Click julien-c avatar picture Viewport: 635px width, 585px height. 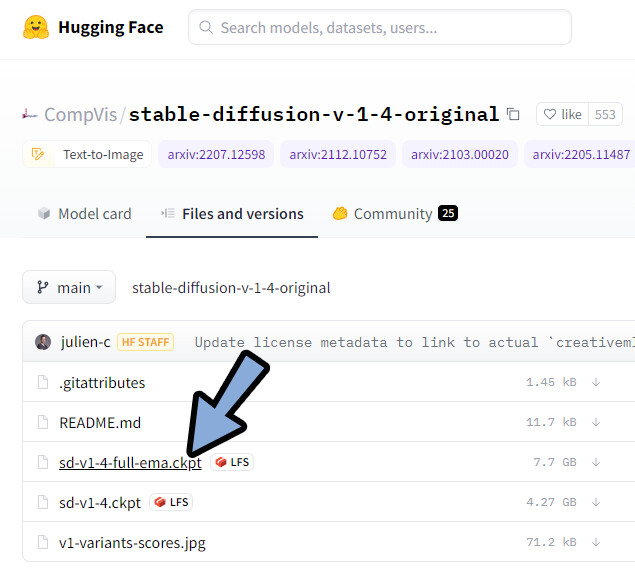43,342
